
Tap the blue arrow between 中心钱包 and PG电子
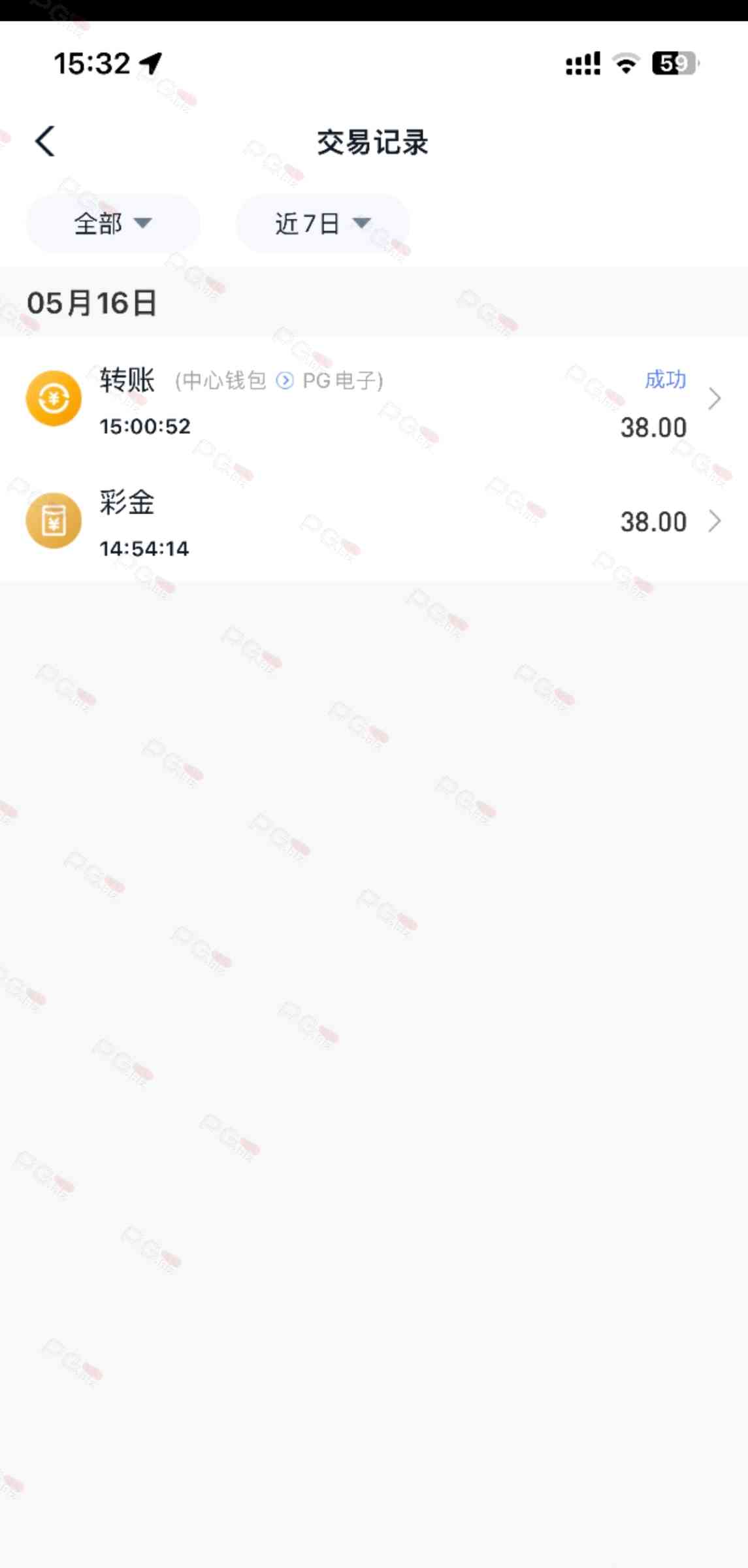pyautogui.click(x=285, y=380)
